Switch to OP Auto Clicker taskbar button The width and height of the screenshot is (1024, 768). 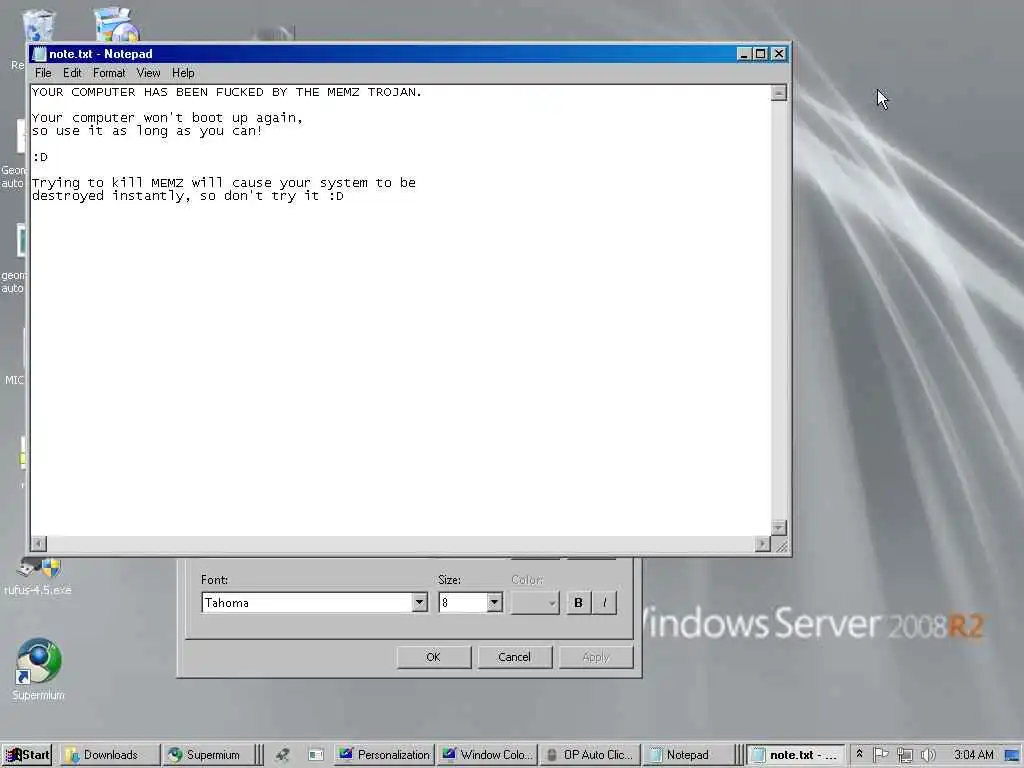point(590,755)
